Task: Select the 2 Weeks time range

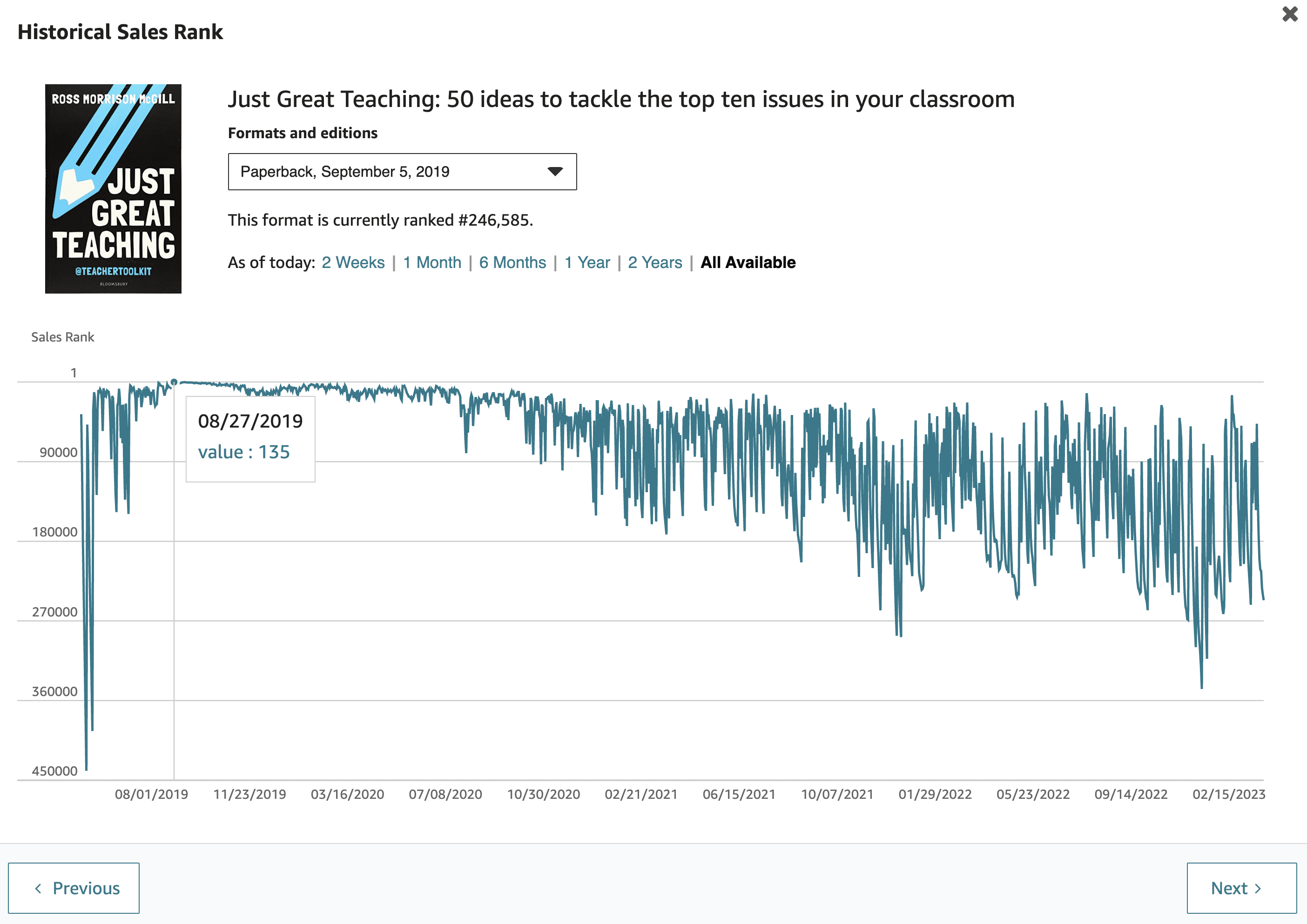Action: 353,262
